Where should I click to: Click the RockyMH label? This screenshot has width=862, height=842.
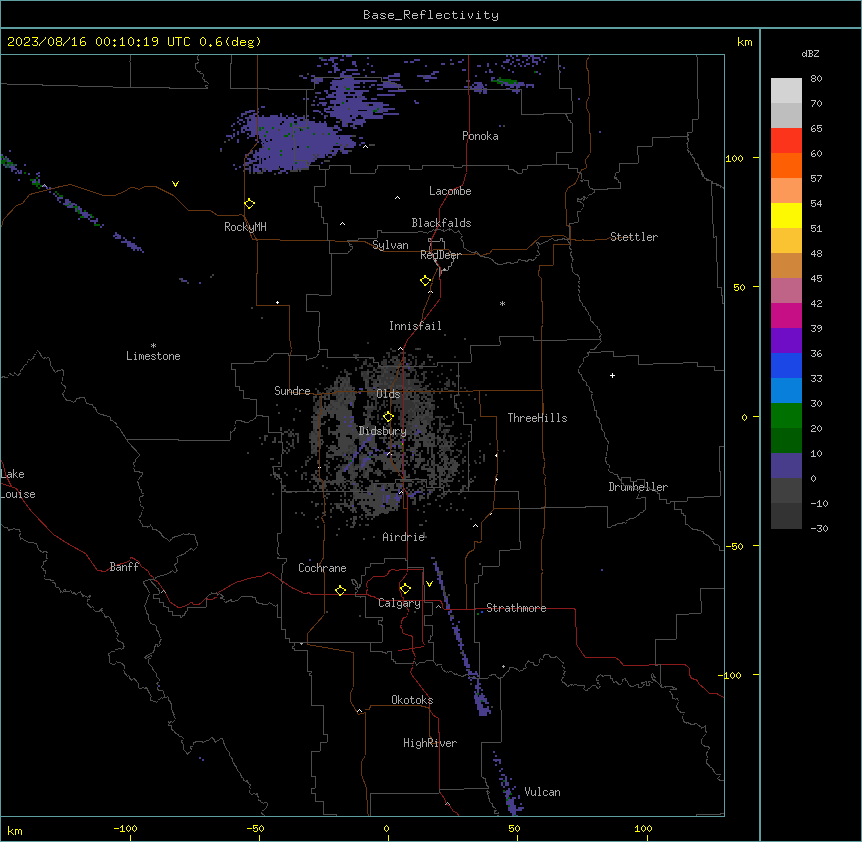(245, 227)
